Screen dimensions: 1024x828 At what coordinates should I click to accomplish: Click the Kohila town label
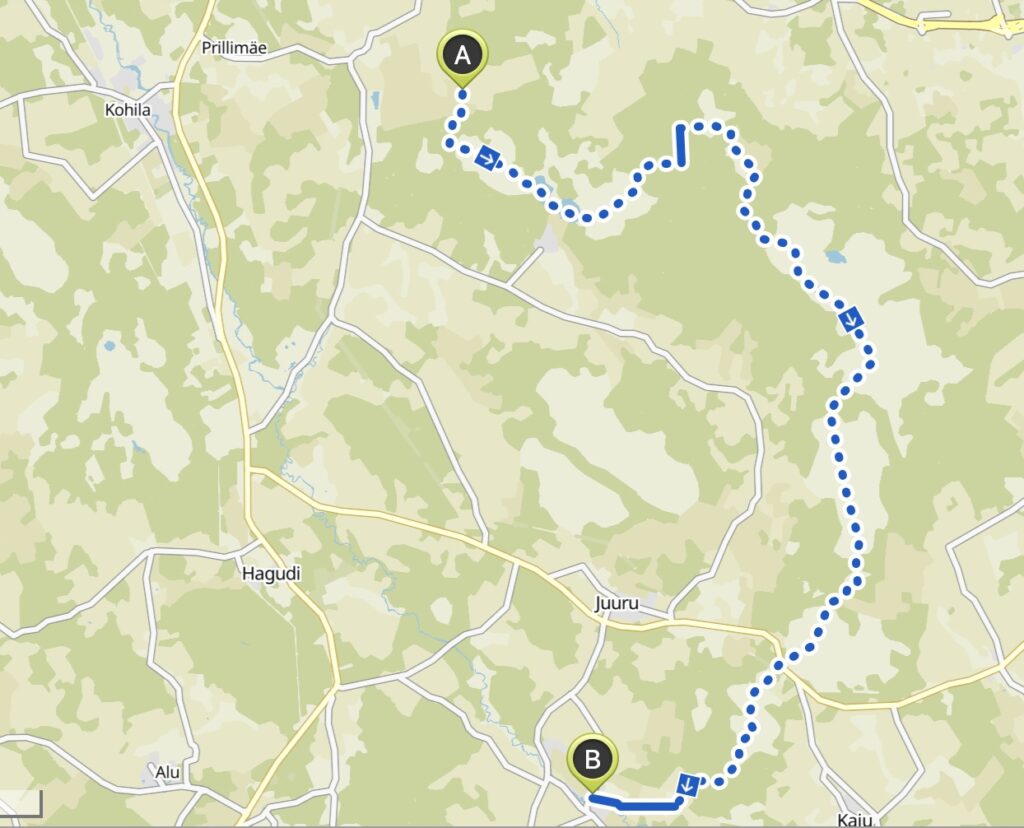click(x=127, y=110)
